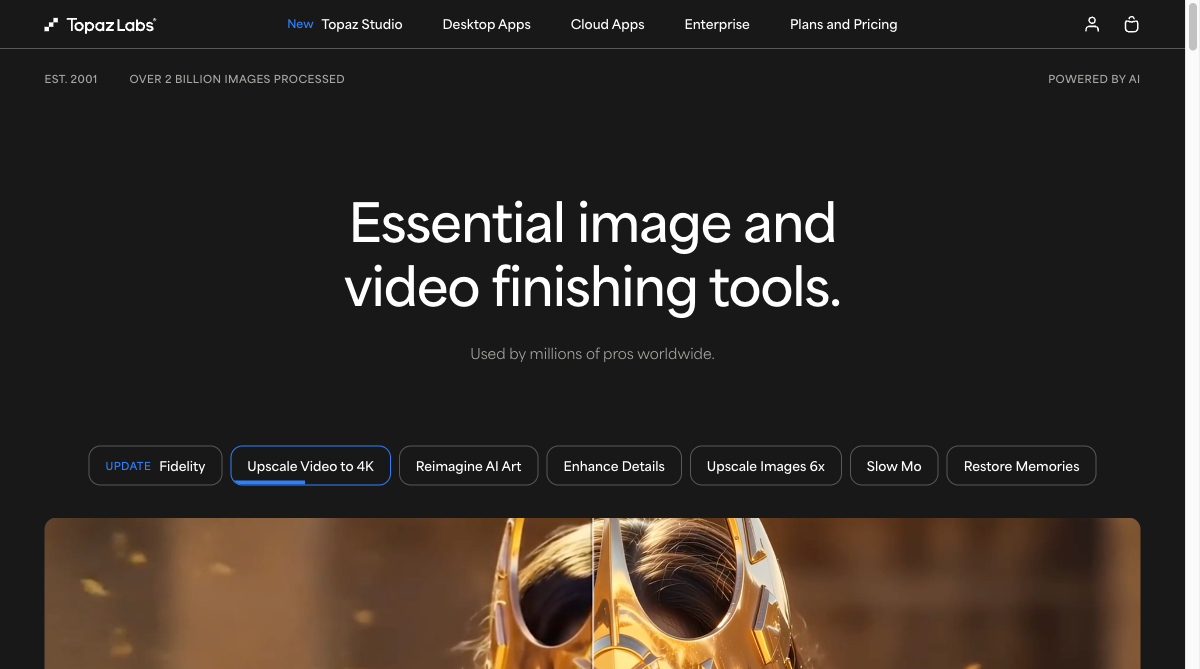Open the shopping bag cart icon
Screen dimensions: 1200x669
click(x=1131, y=24)
